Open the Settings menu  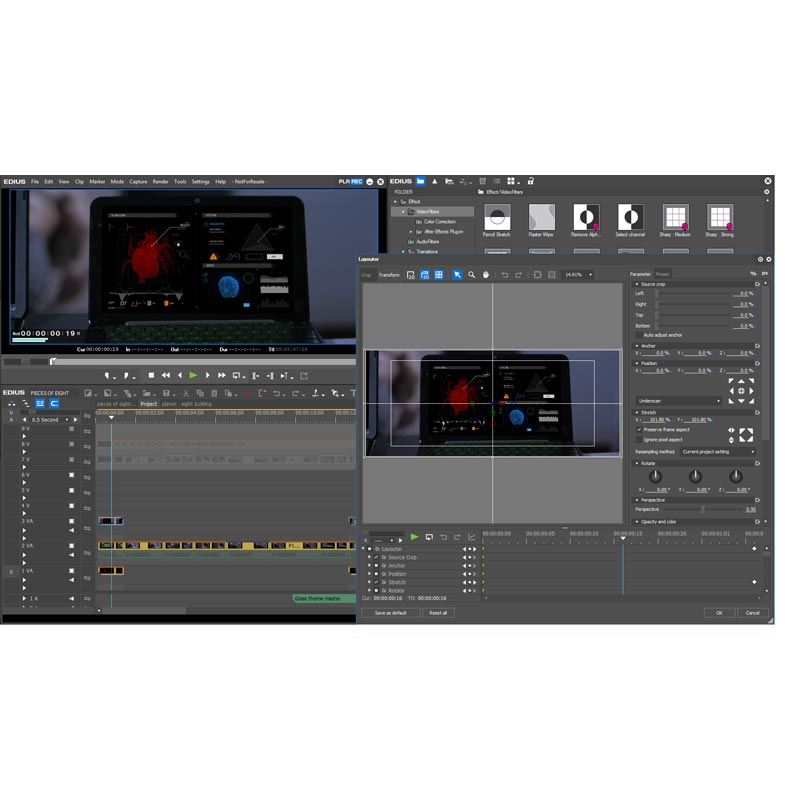pyautogui.click(x=199, y=182)
